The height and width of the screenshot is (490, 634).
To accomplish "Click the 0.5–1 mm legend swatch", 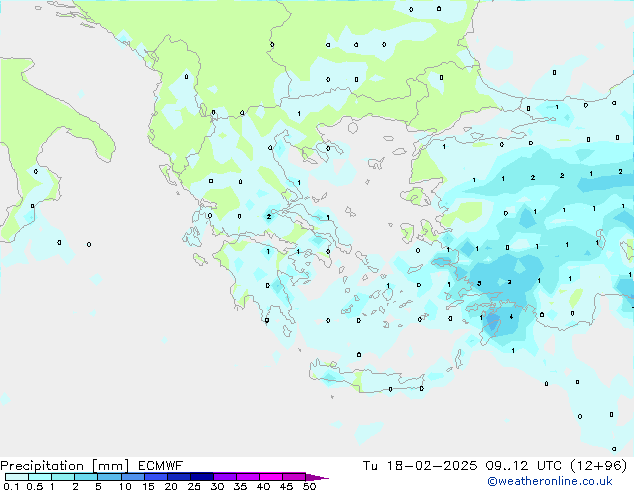I will pos(40,477).
